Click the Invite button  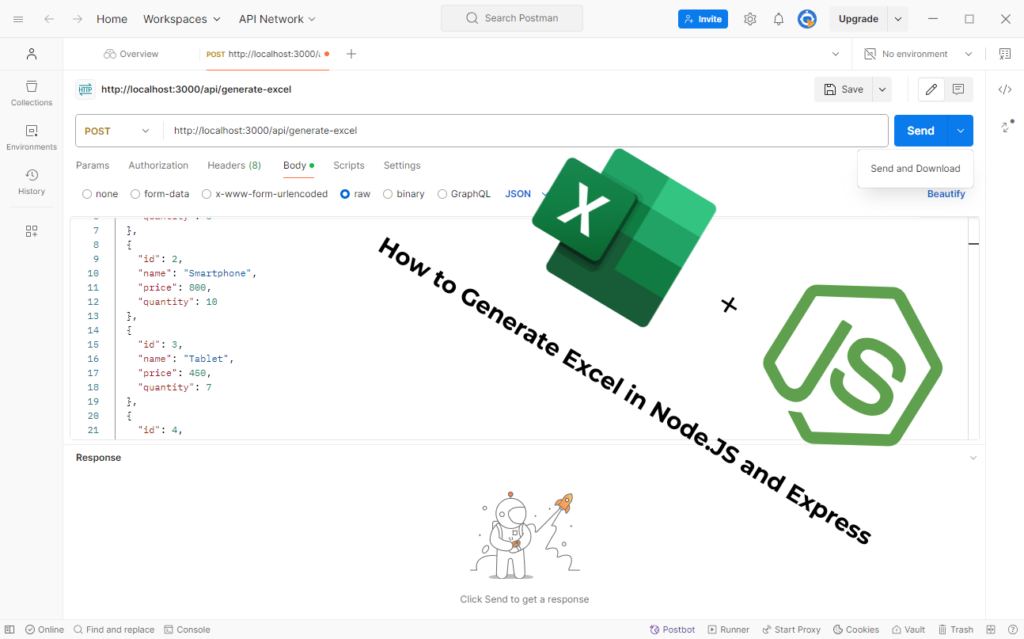coord(703,19)
